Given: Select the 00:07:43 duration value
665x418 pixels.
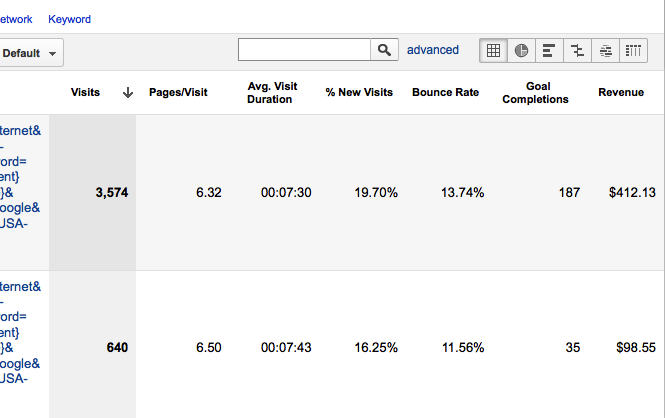Looking at the screenshot, I should (x=286, y=348).
